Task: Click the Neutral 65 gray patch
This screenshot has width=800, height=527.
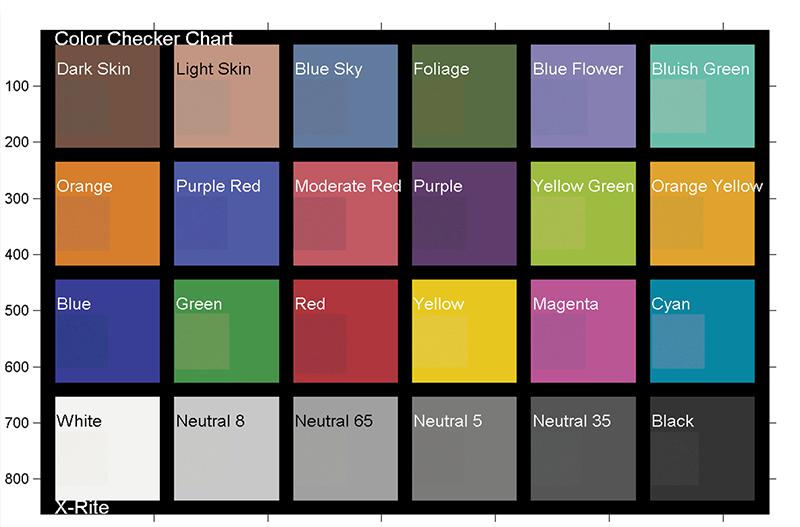Action: [x=345, y=448]
